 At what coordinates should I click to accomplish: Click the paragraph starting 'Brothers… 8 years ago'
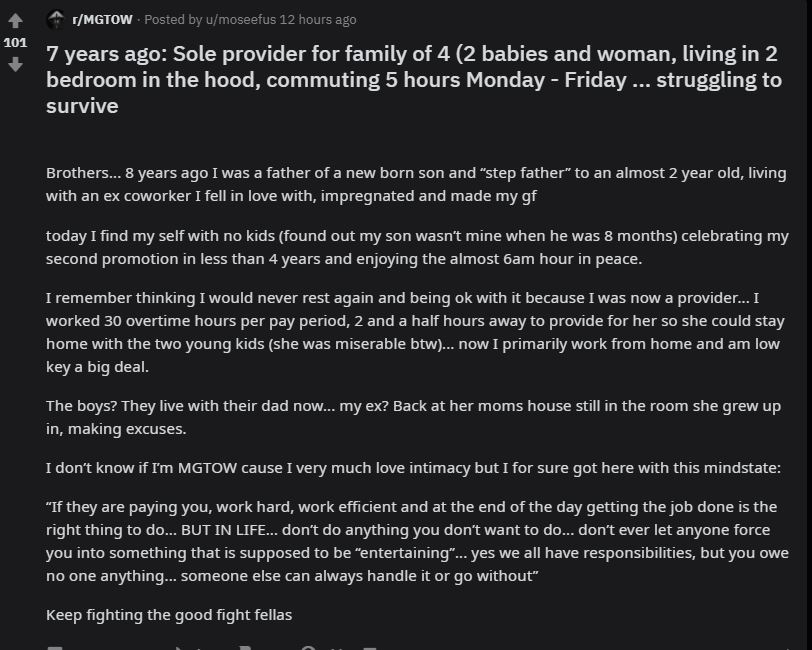click(416, 184)
